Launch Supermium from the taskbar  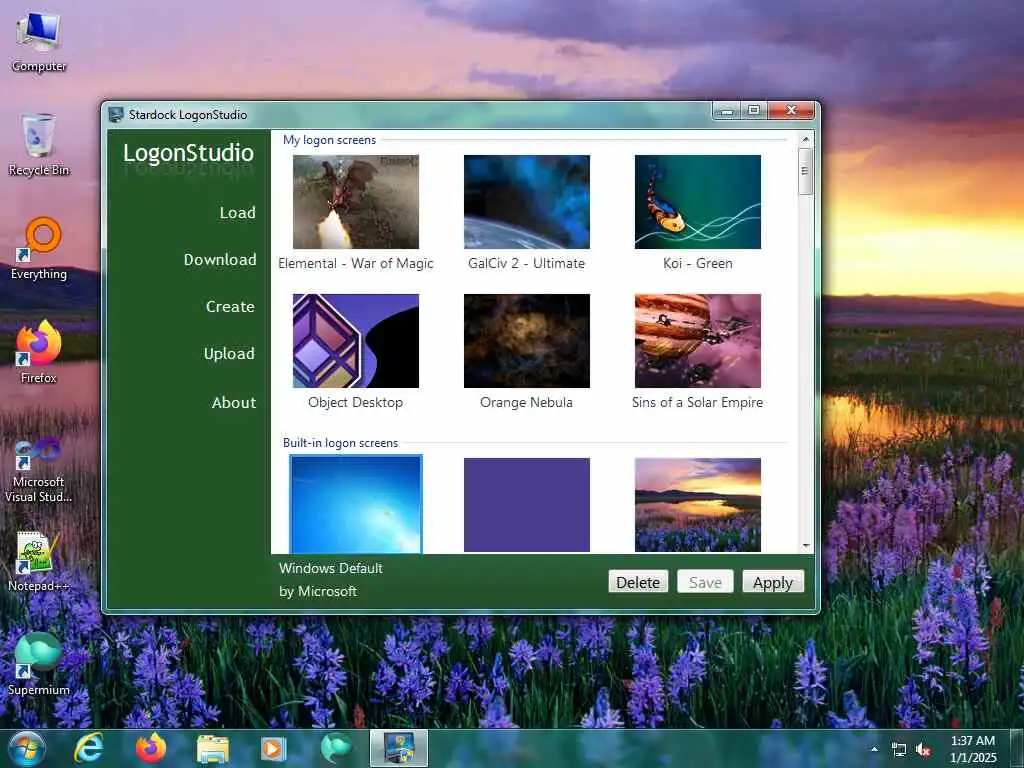coord(336,748)
